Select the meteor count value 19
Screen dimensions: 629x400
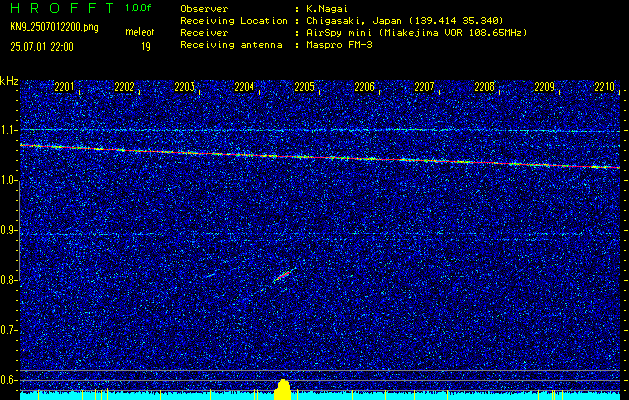point(146,47)
